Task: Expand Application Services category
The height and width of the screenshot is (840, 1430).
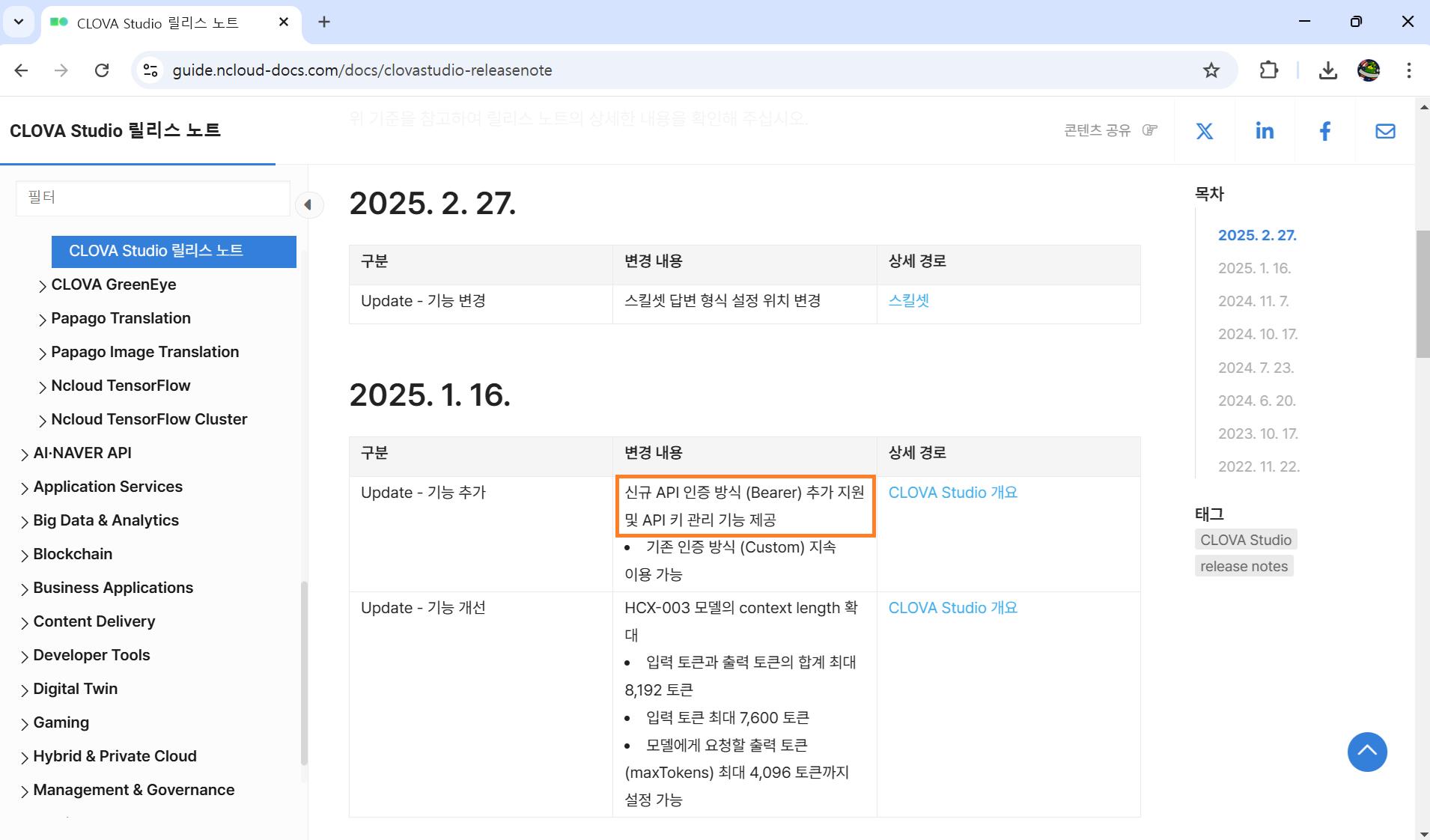Action: click(x=25, y=487)
